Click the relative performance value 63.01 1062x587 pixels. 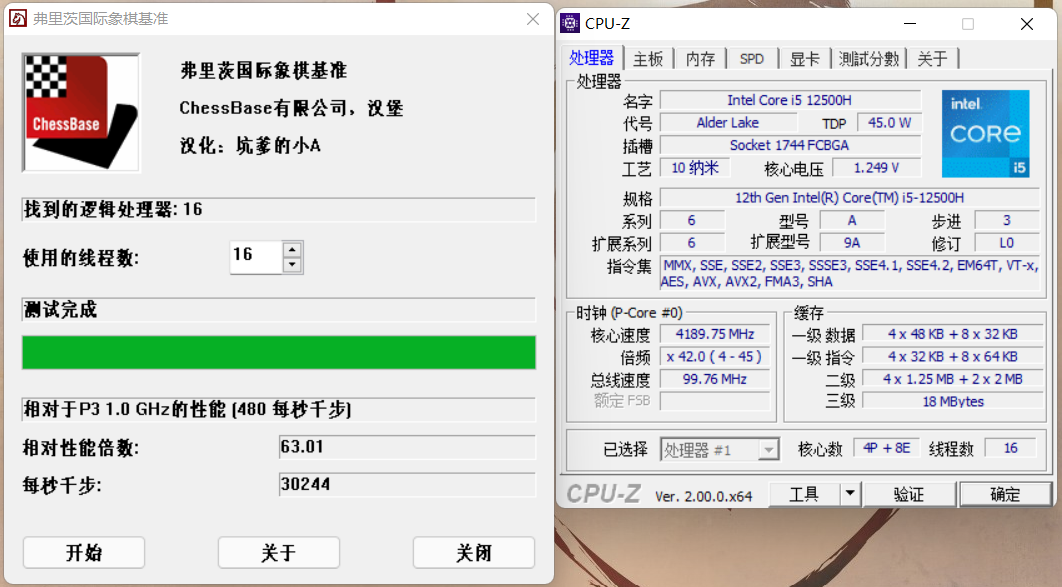(x=406, y=447)
